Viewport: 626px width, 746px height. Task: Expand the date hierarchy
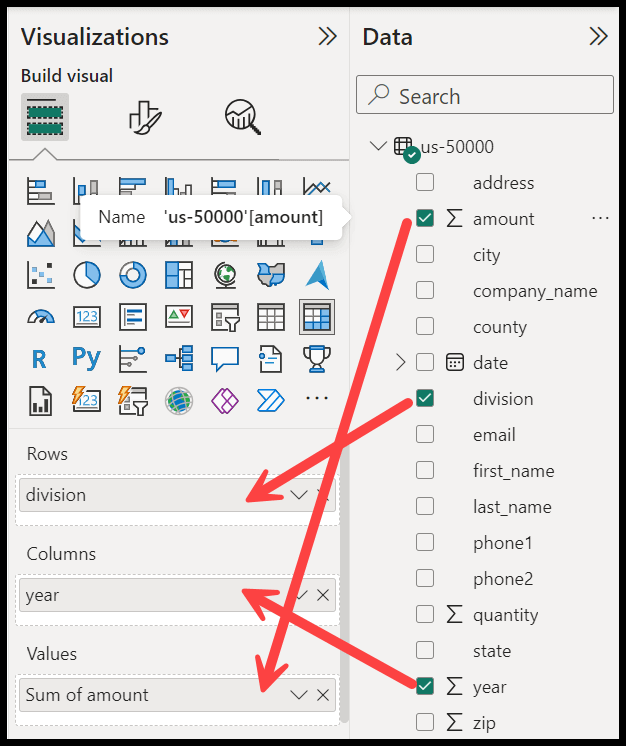(401, 363)
